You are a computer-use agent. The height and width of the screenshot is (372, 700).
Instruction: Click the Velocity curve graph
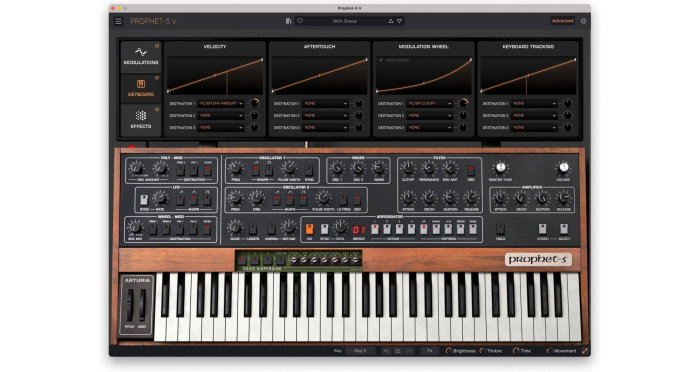click(x=215, y=75)
